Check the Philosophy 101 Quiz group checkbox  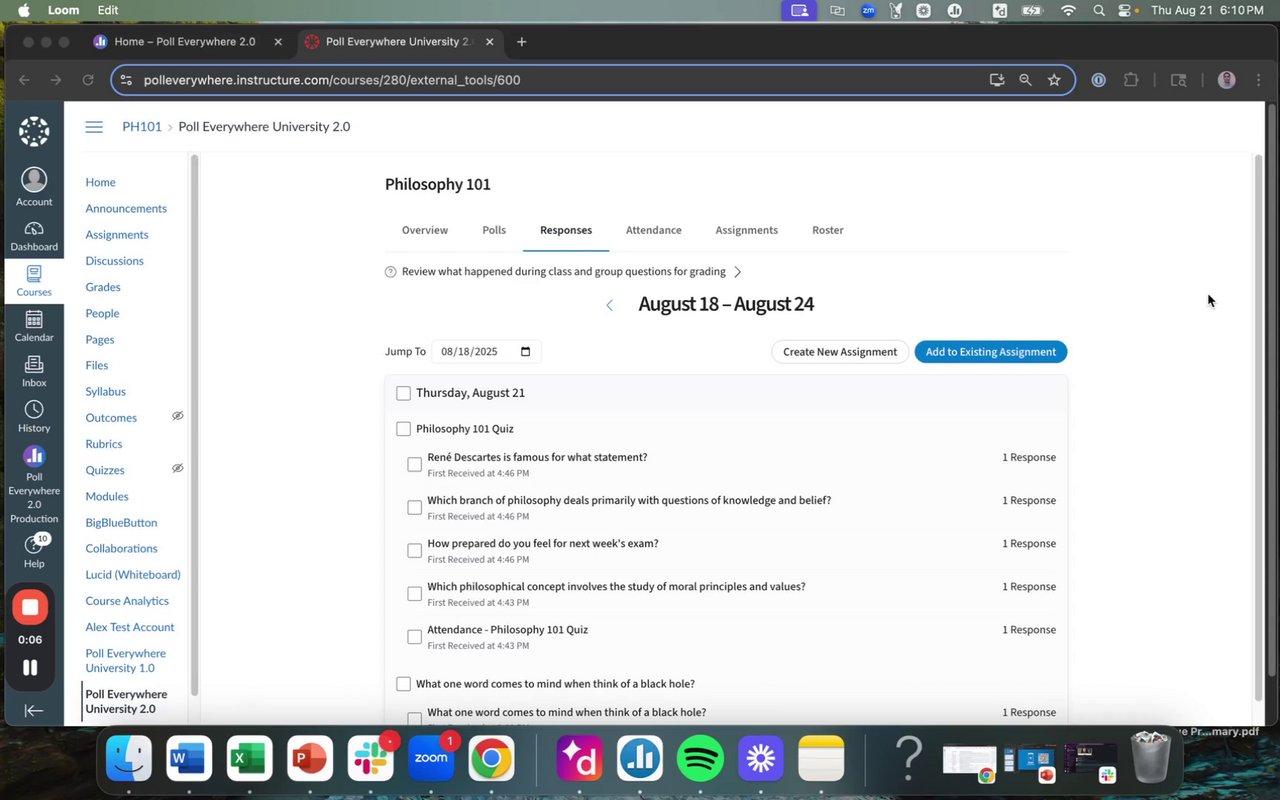click(403, 429)
